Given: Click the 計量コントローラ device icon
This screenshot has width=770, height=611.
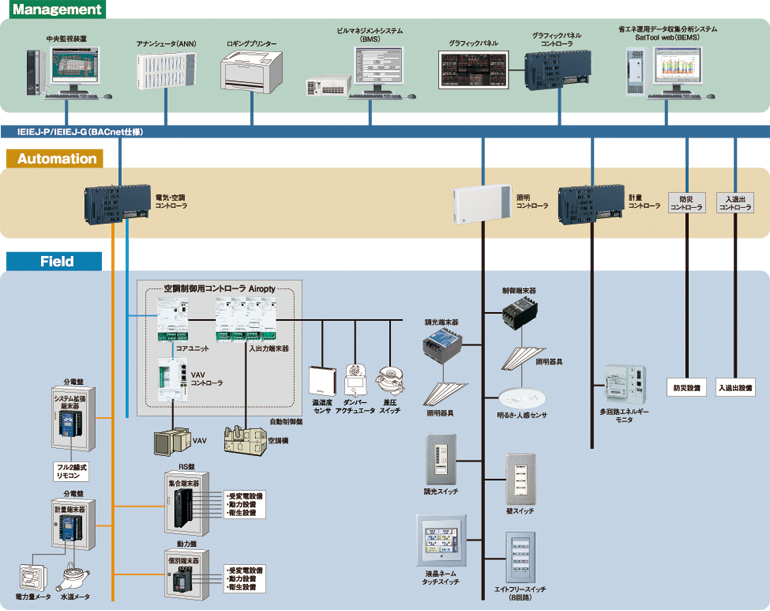Looking at the screenshot, I should (590, 203).
